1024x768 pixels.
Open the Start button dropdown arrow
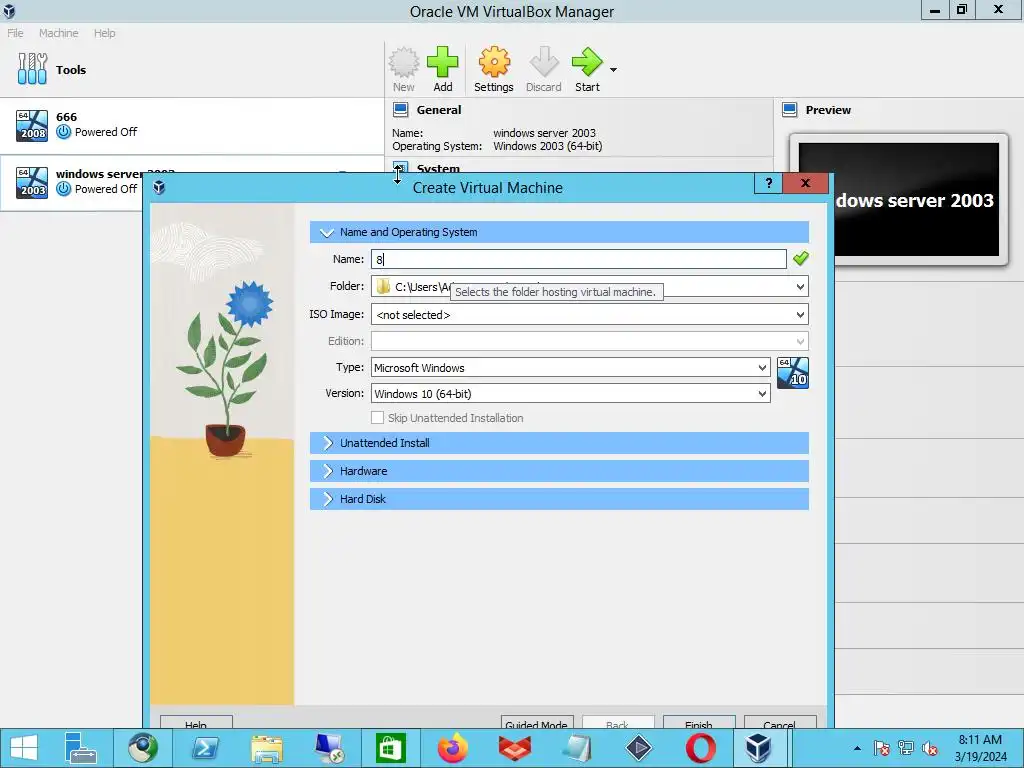(613, 70)
